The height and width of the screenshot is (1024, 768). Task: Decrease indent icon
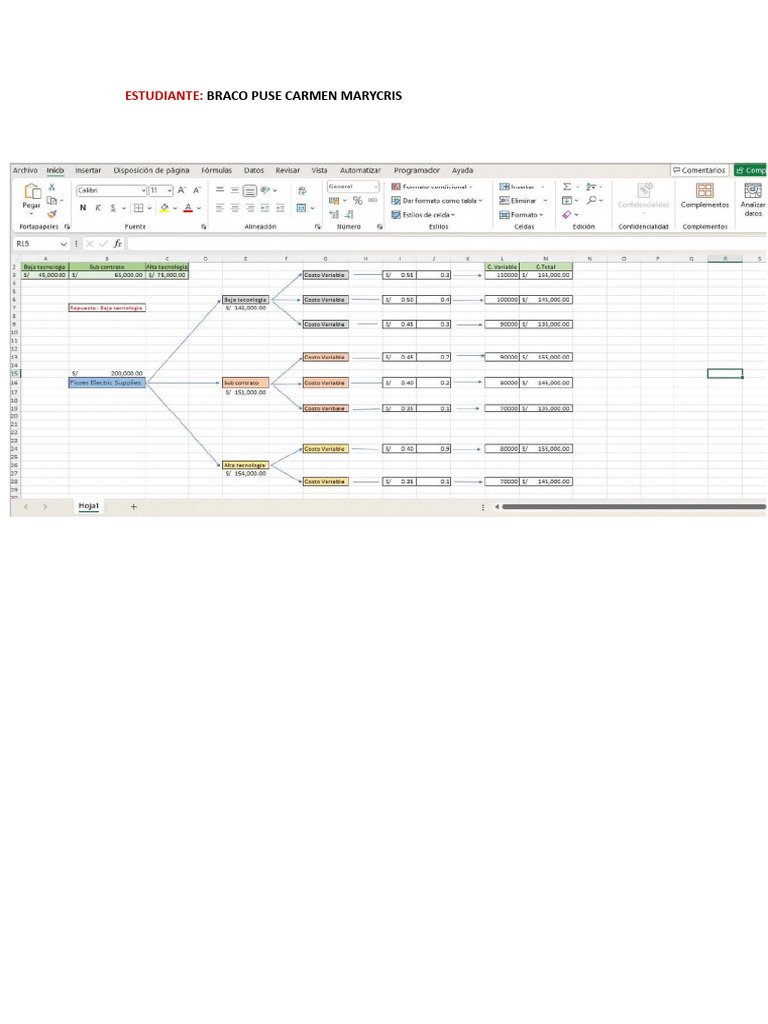(x=265, y=208)
